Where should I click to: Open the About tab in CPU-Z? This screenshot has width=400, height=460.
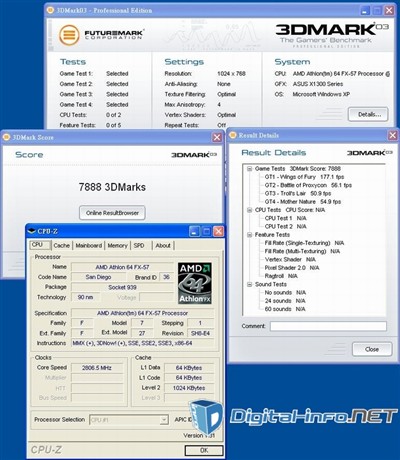(x=163, y=245)
